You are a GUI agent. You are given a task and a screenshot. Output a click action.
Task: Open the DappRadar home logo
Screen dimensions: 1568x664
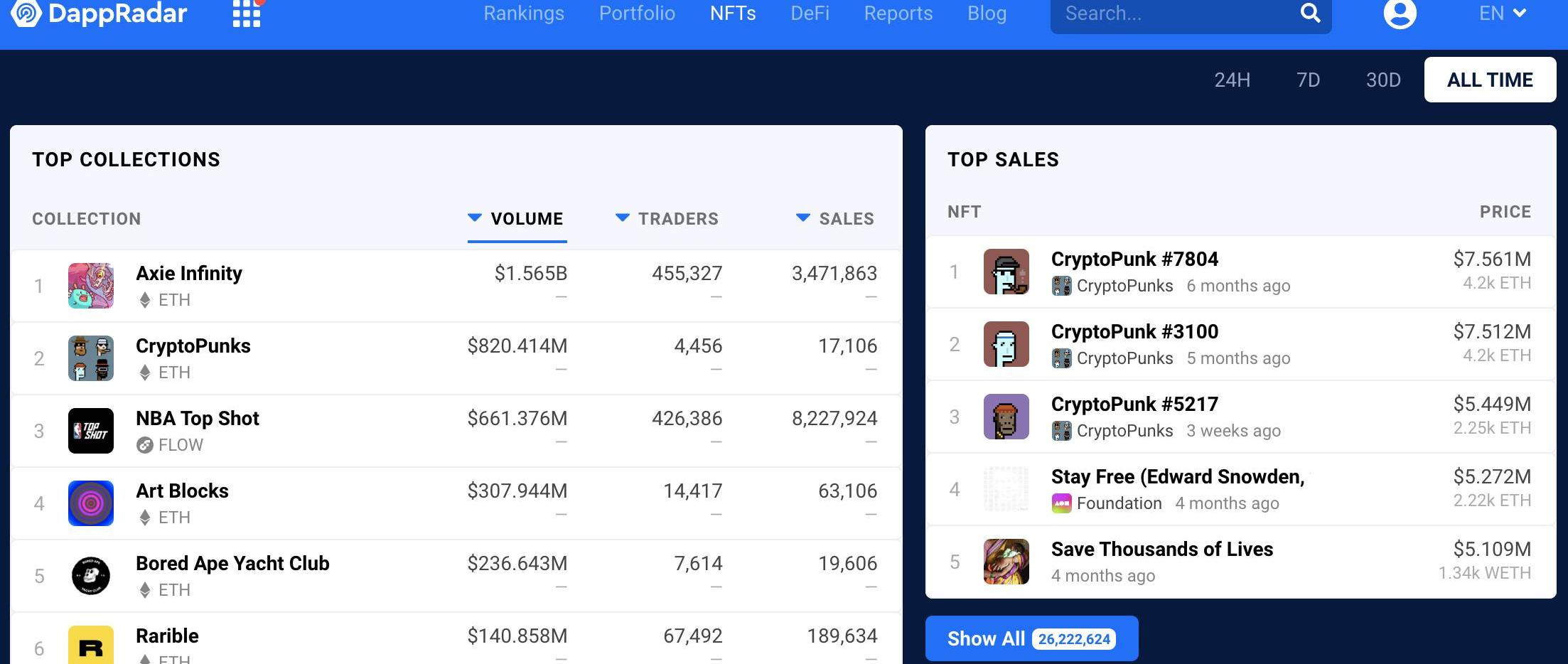(99, 13)
